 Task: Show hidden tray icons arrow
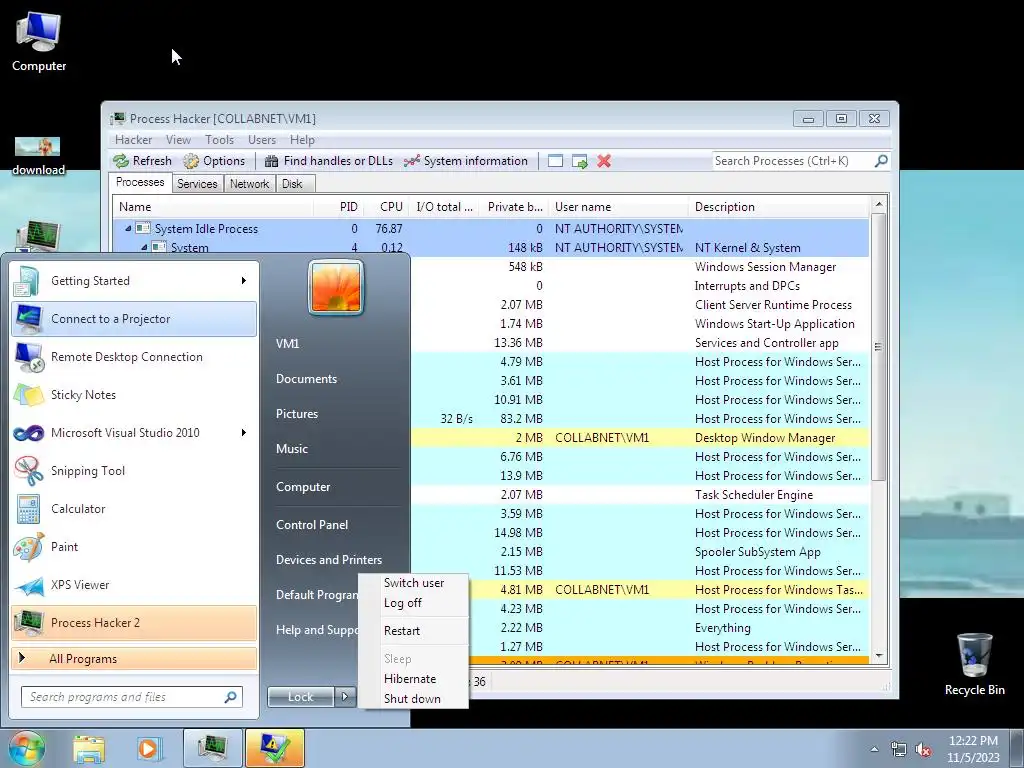(874, 750)
